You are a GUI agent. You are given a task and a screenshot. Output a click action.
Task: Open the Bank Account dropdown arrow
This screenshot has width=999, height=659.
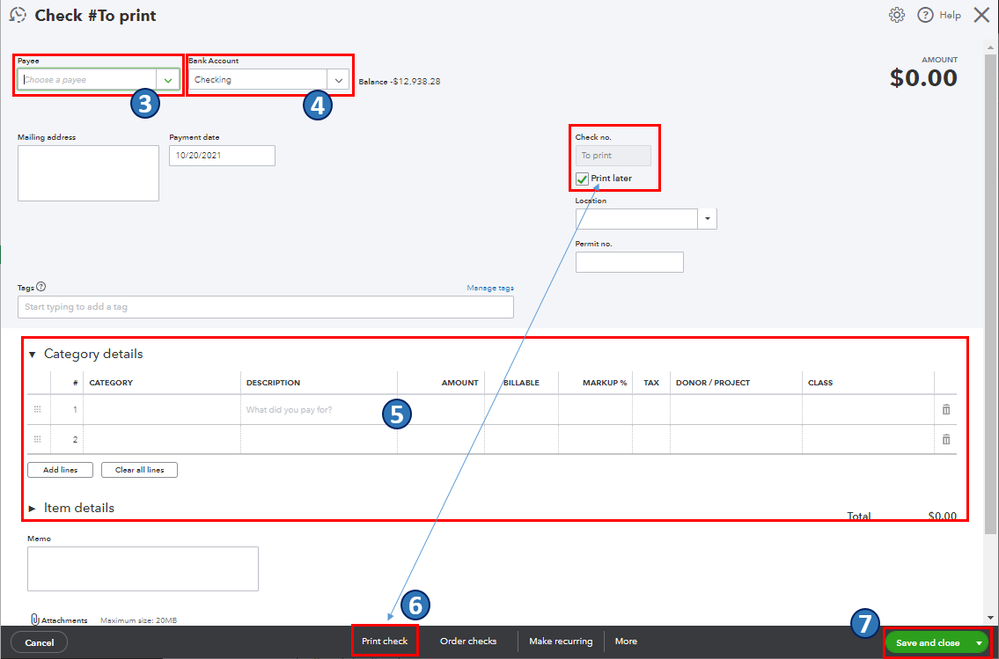point(338,80)
